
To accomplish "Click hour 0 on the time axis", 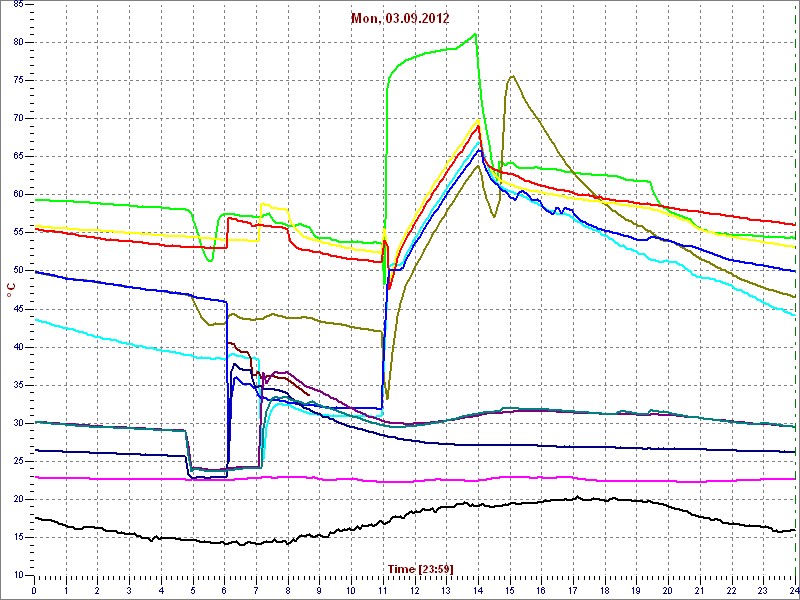I will pyautogui.click(x=34, y=590).
